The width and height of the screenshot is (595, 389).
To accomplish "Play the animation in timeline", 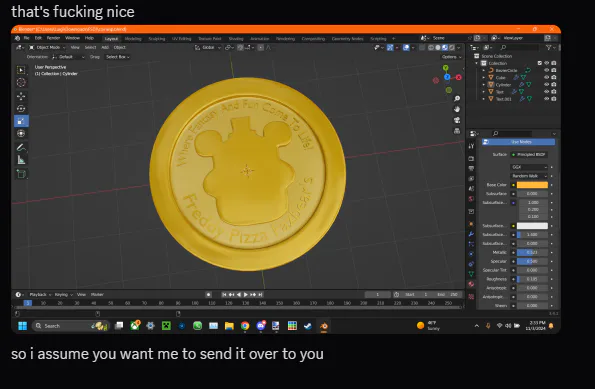I will pyautogui.click(x=246, y=295).
